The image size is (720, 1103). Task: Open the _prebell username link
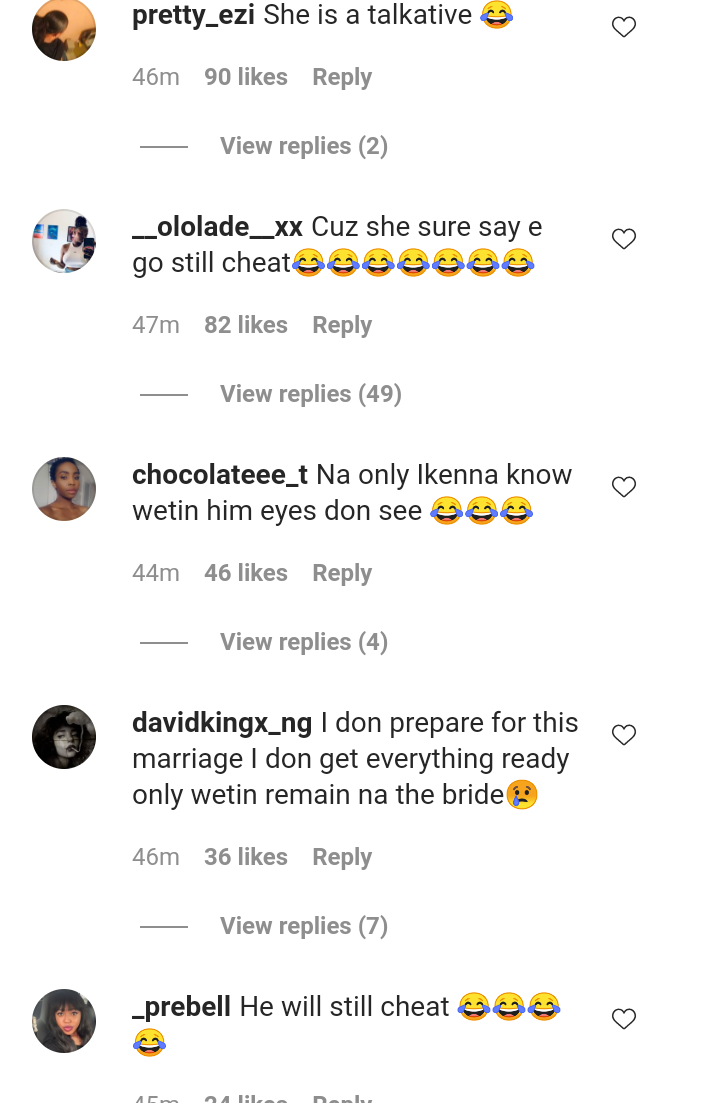[x=181, y=1006]
